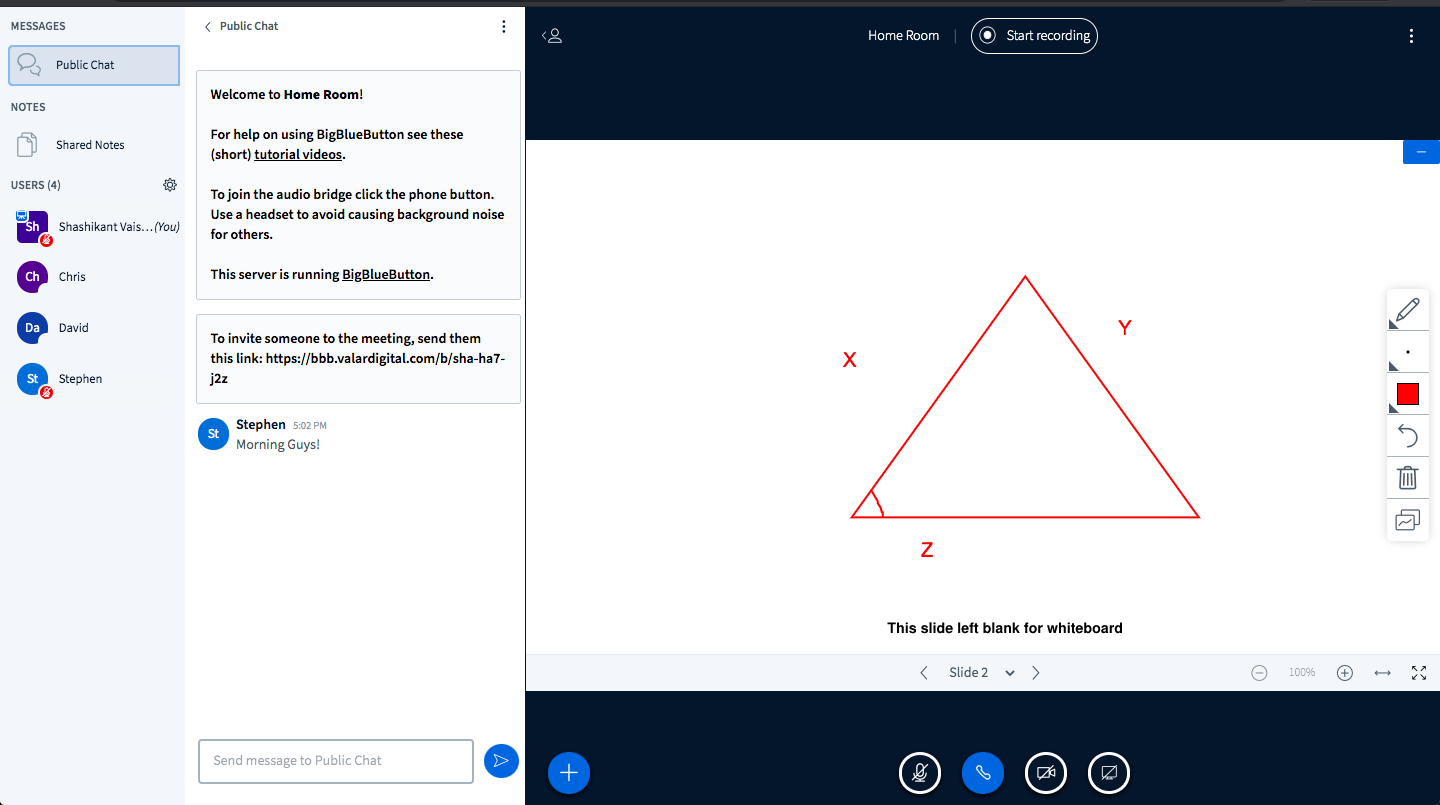Clear all annotations with trash icon
Image resolution: width=1440 pixels, height=805 pixels.
click(1407, 478)
